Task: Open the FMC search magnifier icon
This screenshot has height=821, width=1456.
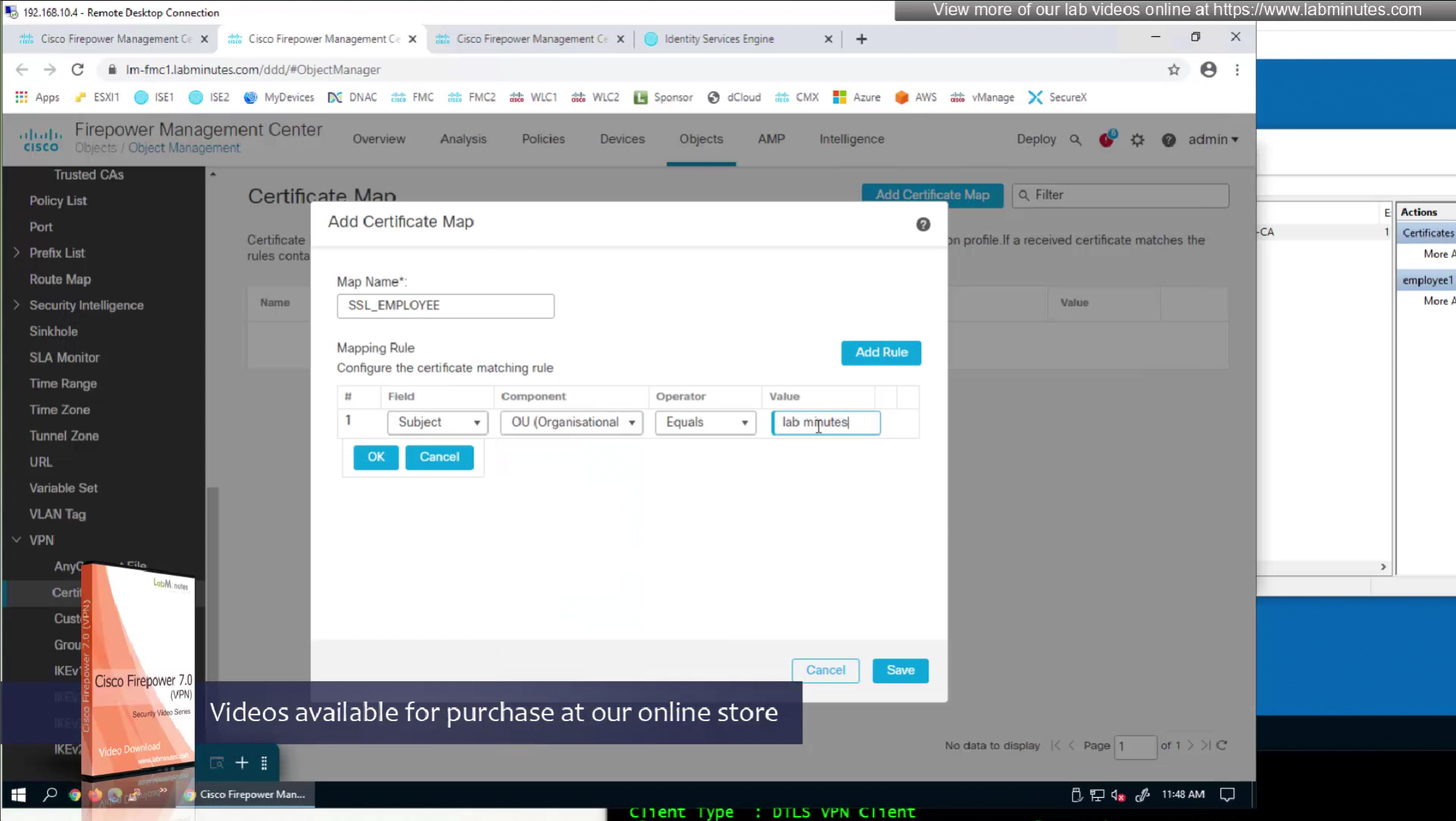Action: tap(1076, 140)
